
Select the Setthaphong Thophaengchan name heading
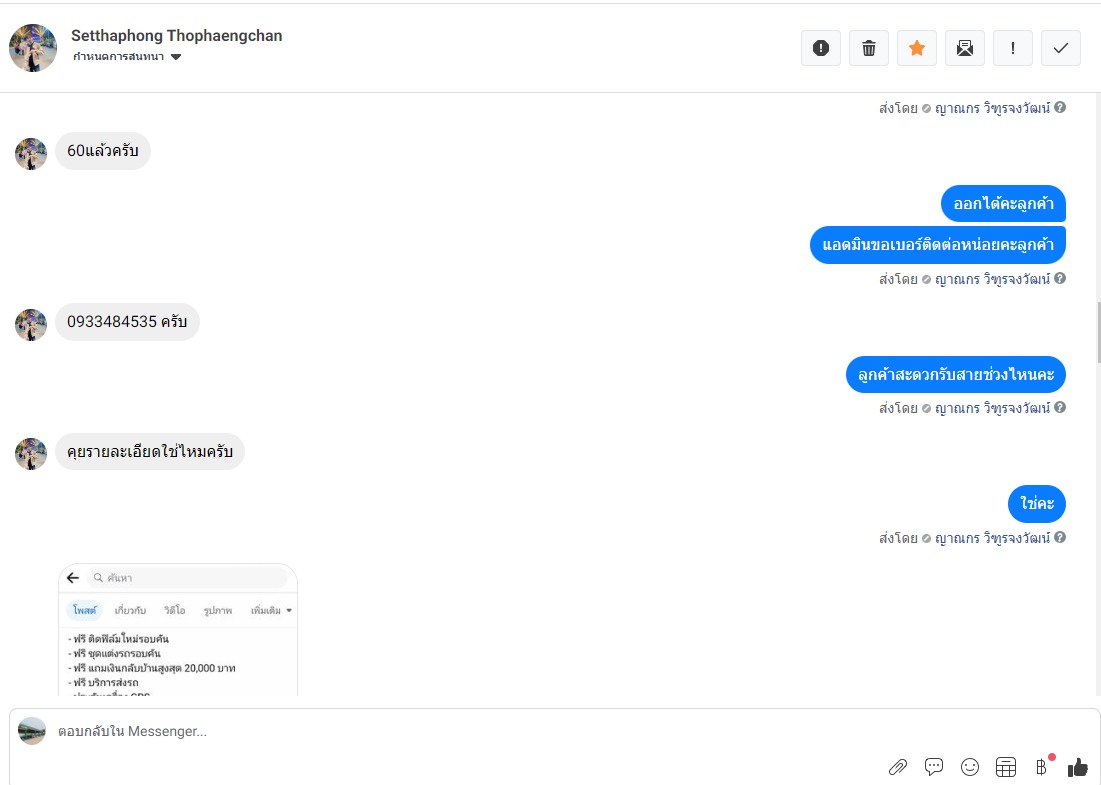[176, 36]
